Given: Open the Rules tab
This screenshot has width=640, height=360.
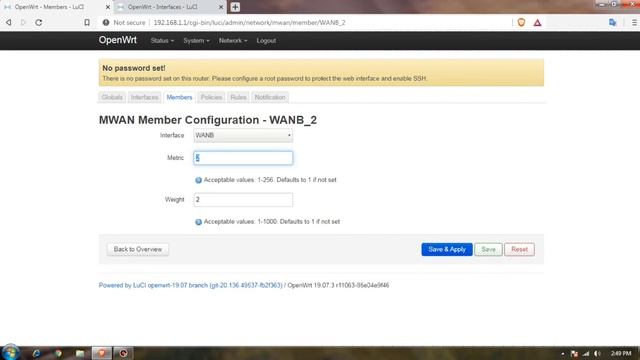Looking at the screenshot, I should coord(238,97).
